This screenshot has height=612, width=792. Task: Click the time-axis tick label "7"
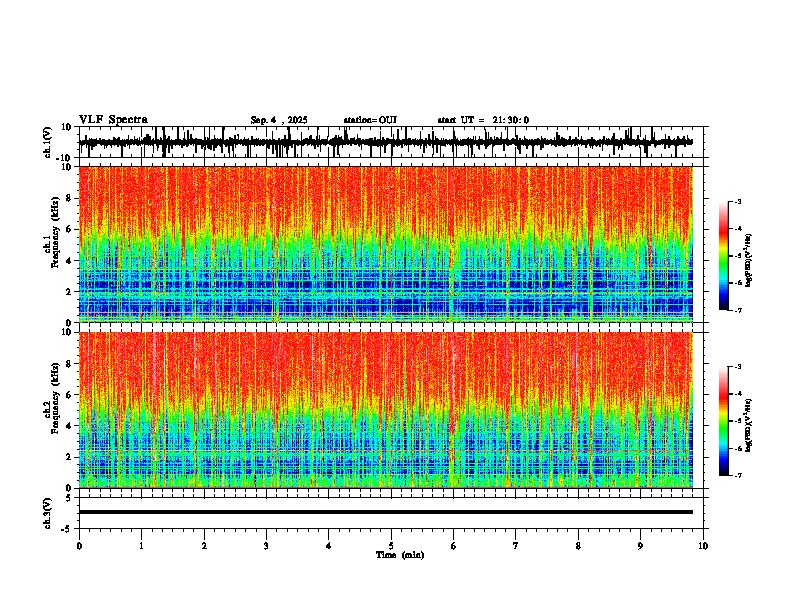pos(516,546)
